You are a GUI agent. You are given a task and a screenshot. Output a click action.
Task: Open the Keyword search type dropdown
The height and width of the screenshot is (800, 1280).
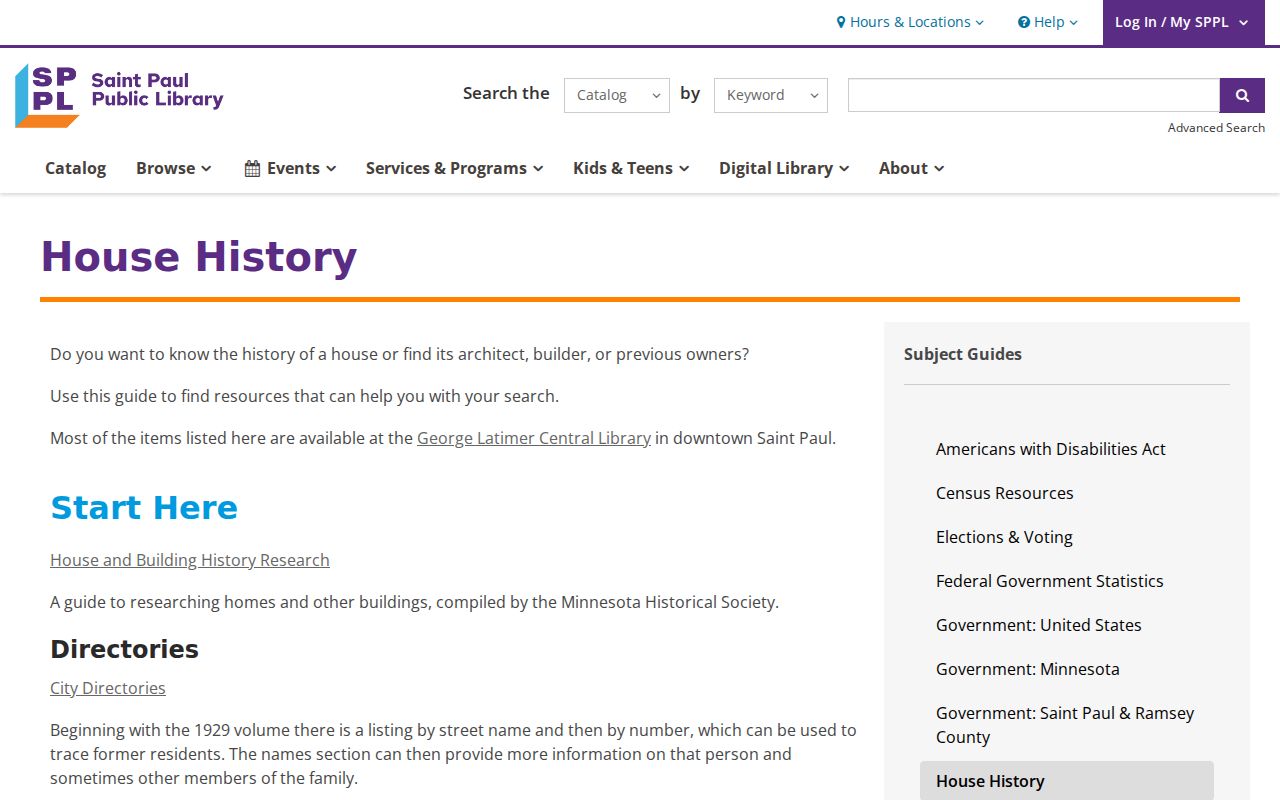pos(771,95)
